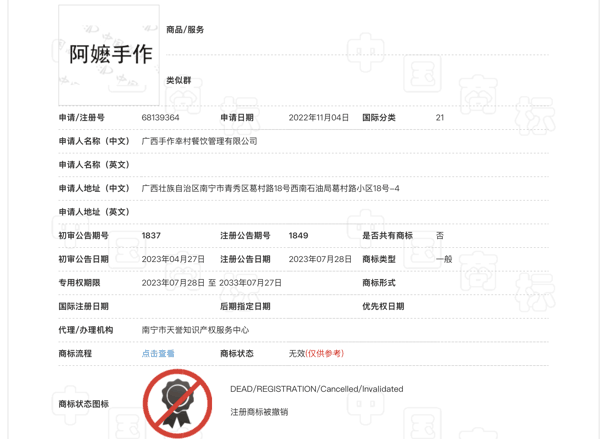Click the 申请人地址（英文） field label

[x=94, y=212]
